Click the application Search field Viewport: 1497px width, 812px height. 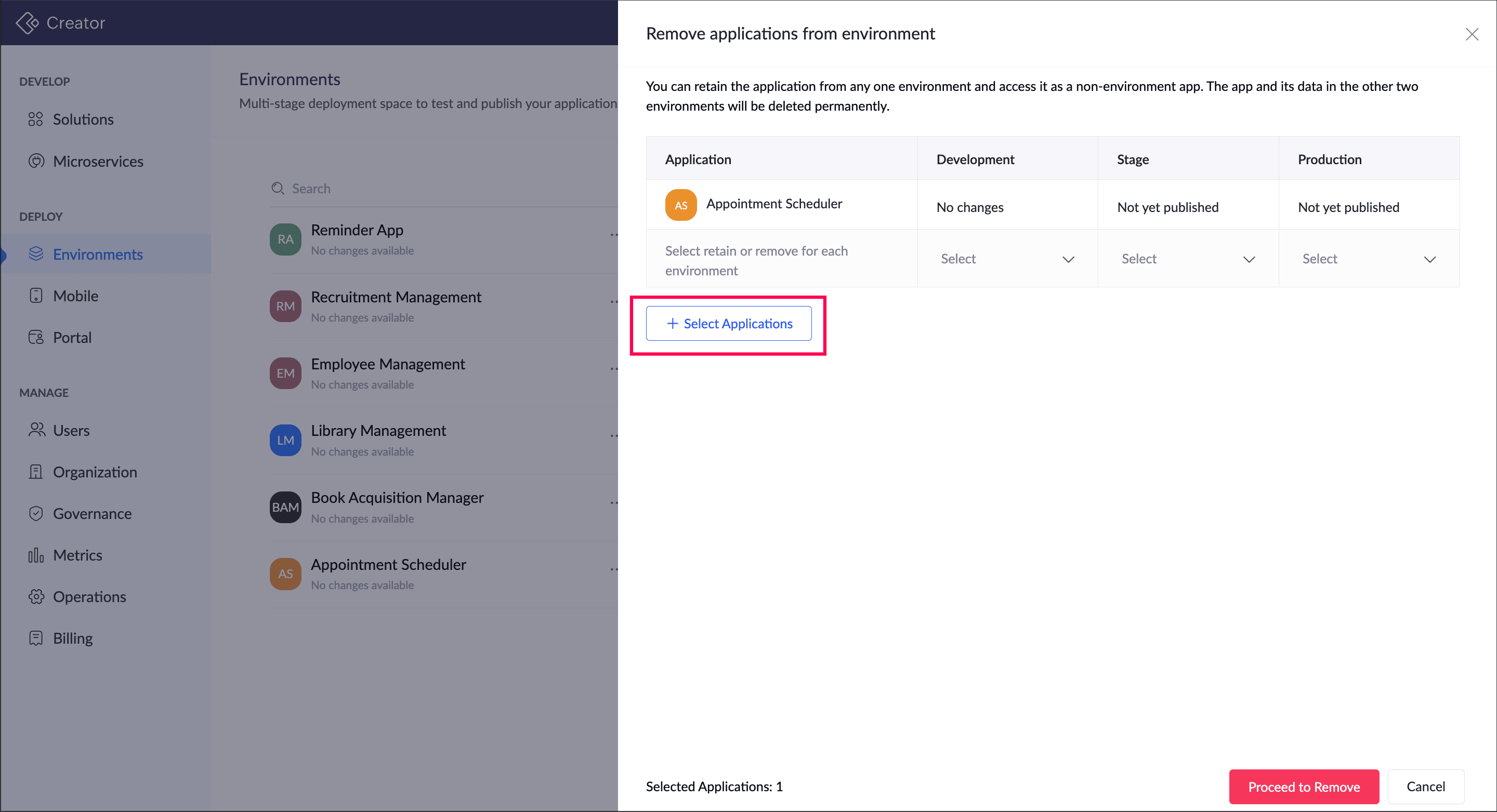pyautogui.click(x=442, y=189)
